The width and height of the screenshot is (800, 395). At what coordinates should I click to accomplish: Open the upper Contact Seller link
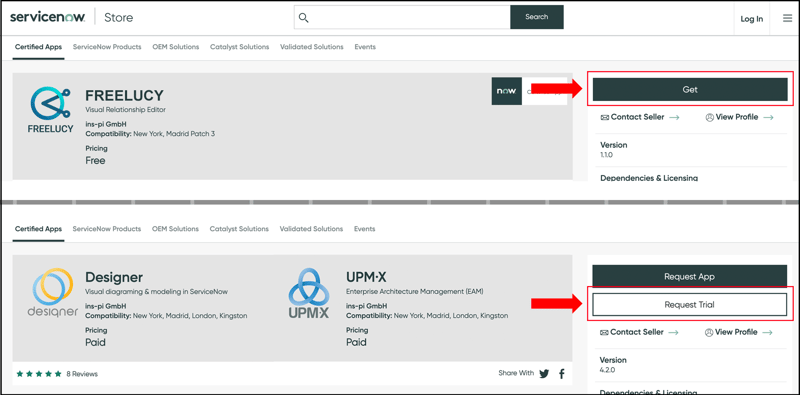(638, 117)
